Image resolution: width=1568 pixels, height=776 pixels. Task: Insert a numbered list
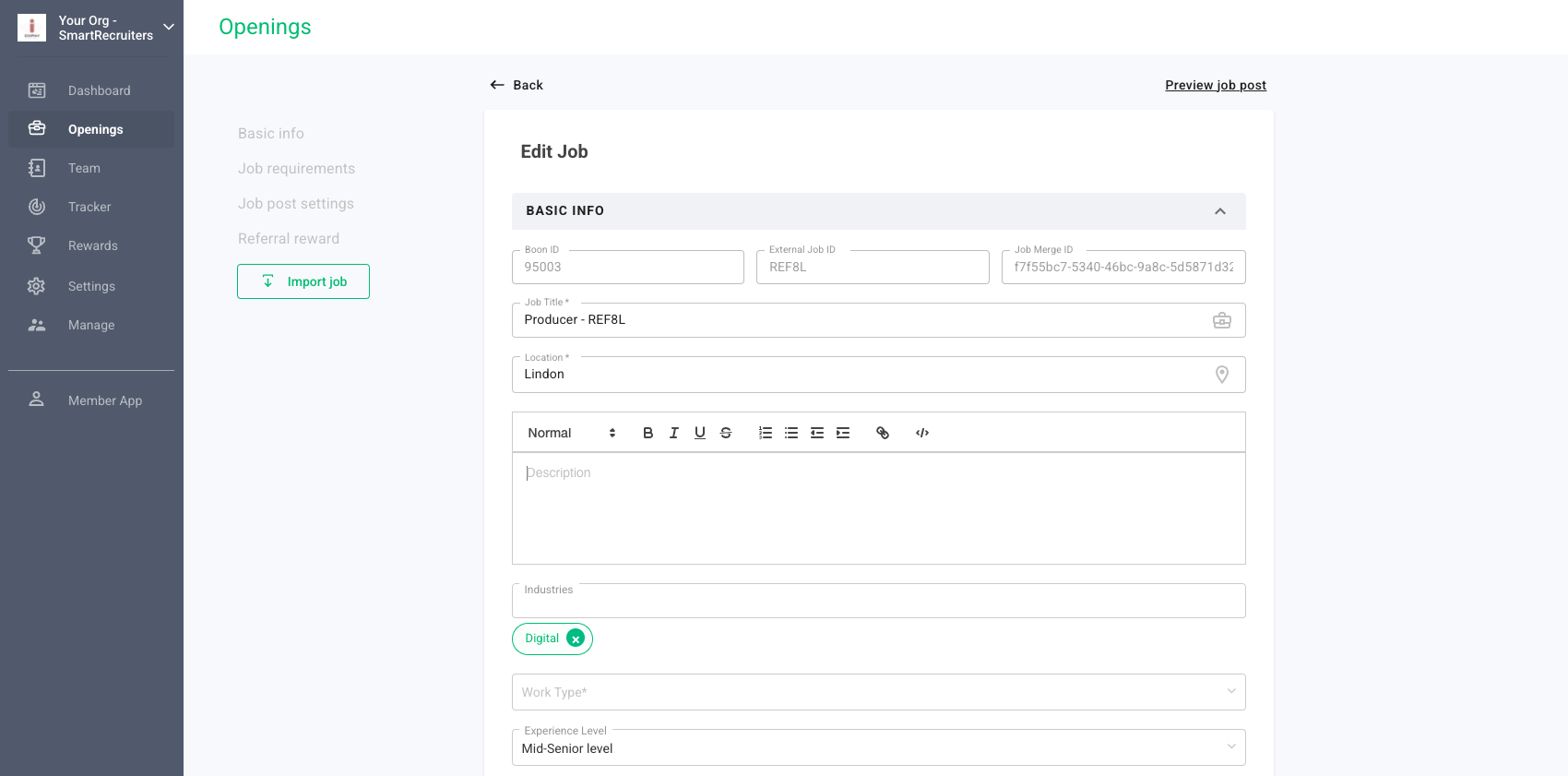coord(766,433)
